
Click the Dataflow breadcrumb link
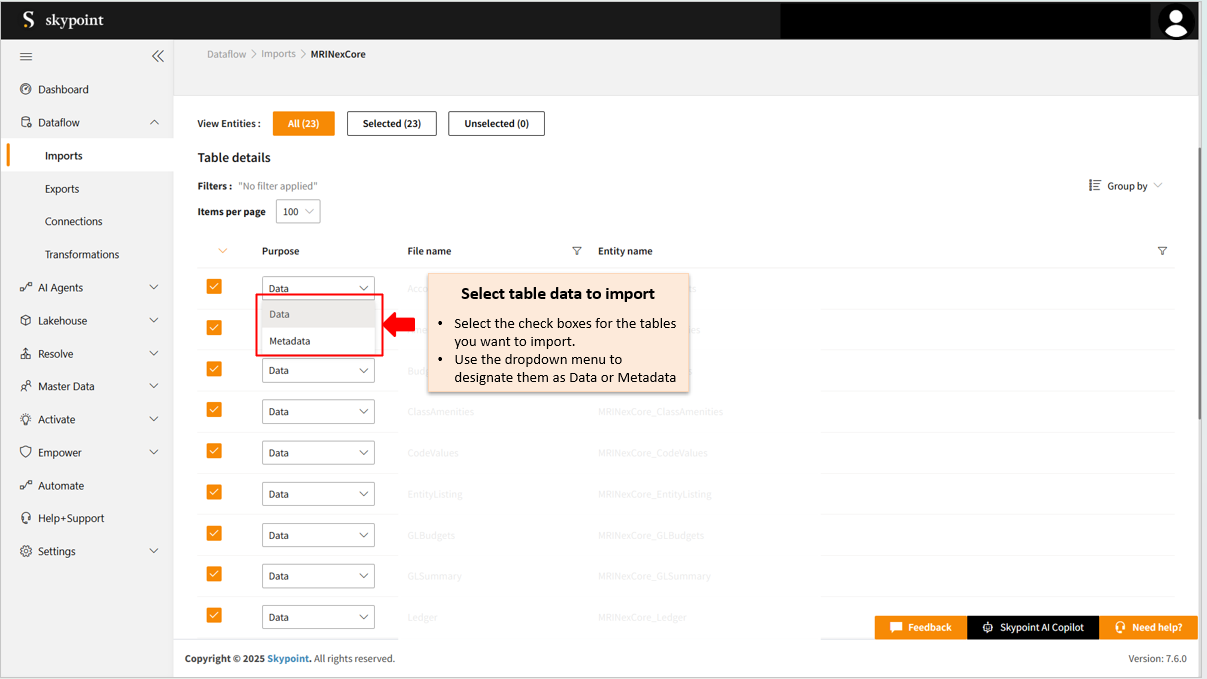pos(226,54)
